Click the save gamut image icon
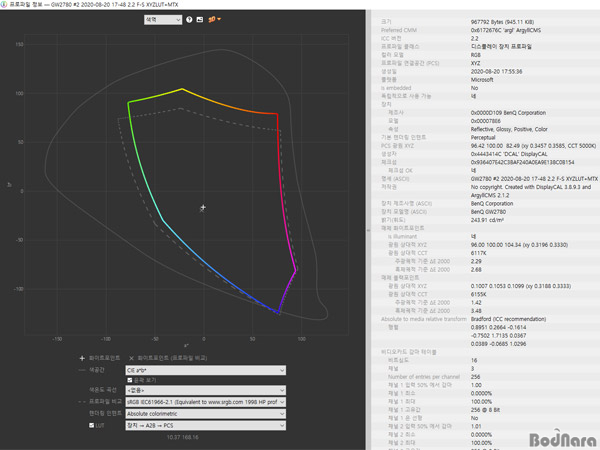 (200, 20)
